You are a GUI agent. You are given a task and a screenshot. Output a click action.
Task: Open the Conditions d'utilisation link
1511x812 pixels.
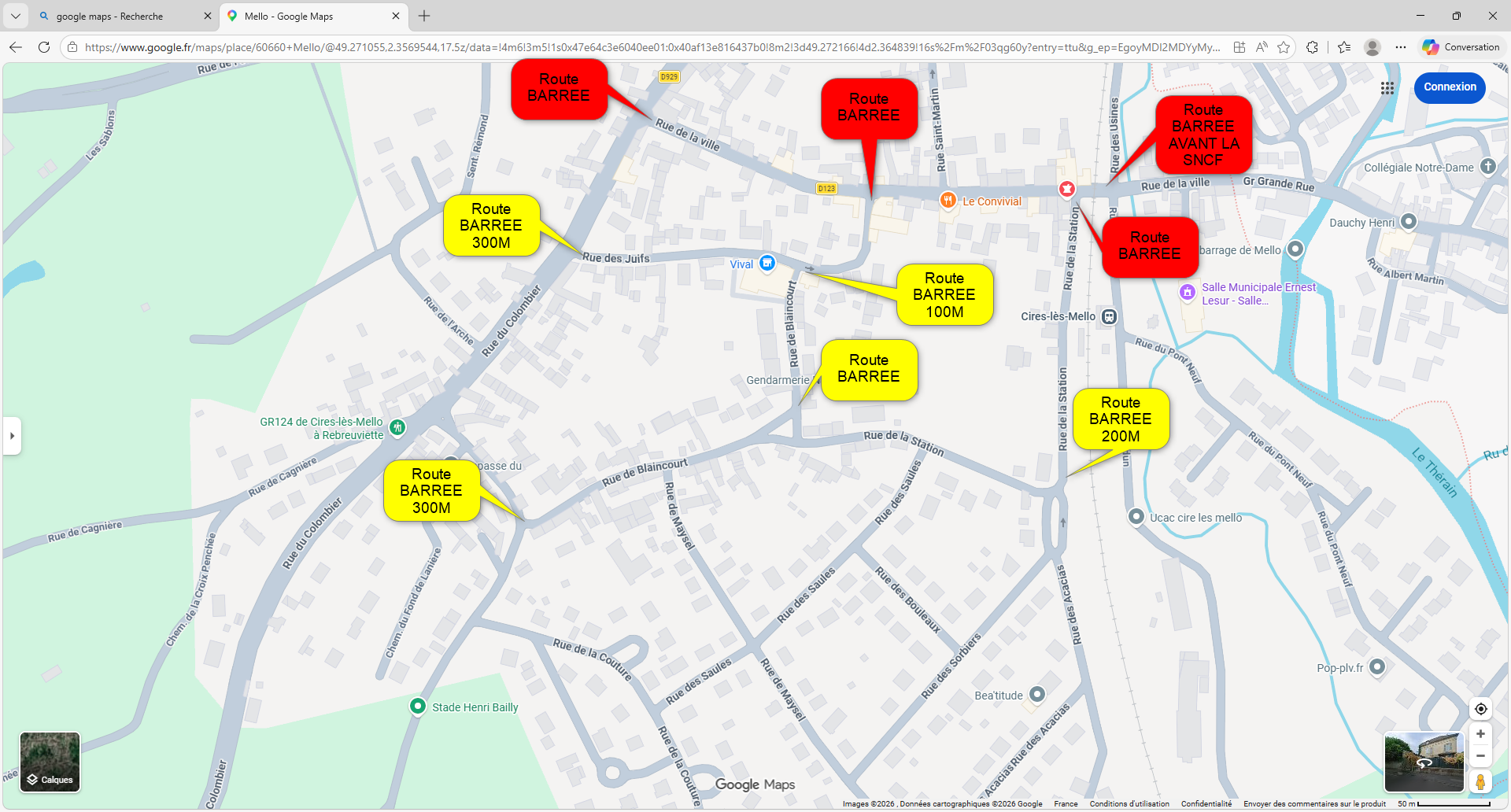click(1129, 804)
